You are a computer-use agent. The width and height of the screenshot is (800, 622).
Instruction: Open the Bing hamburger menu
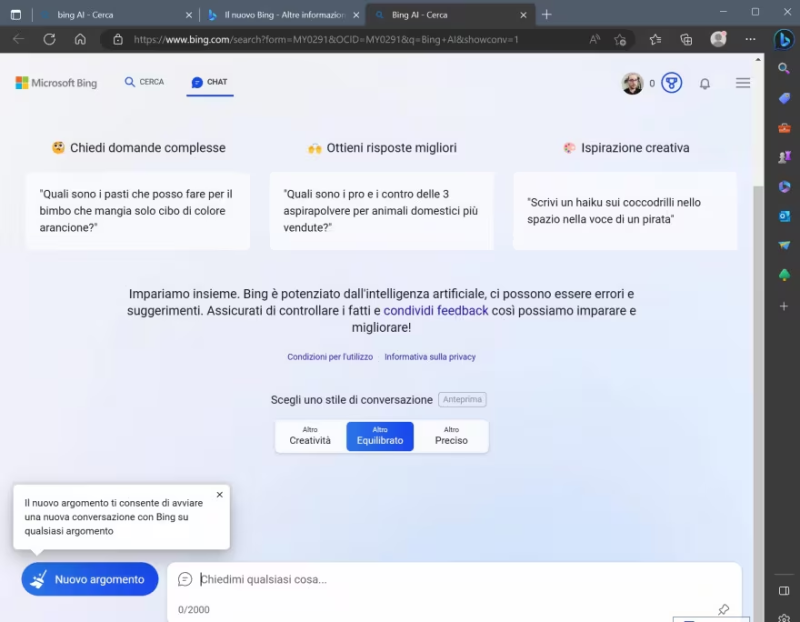(x=742, y=83)
